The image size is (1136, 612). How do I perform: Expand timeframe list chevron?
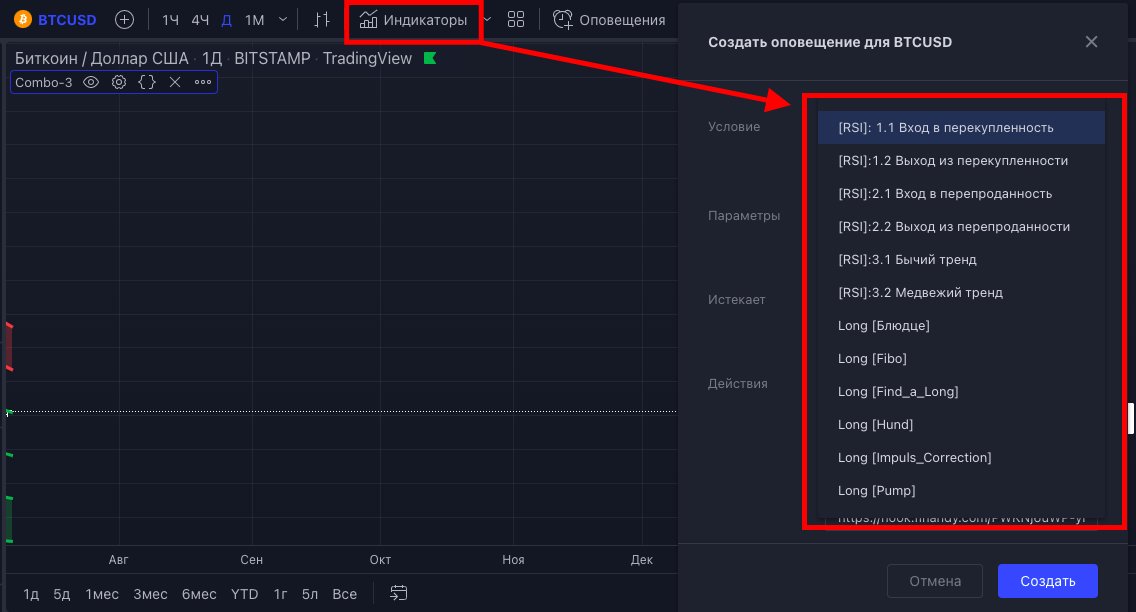283,20
